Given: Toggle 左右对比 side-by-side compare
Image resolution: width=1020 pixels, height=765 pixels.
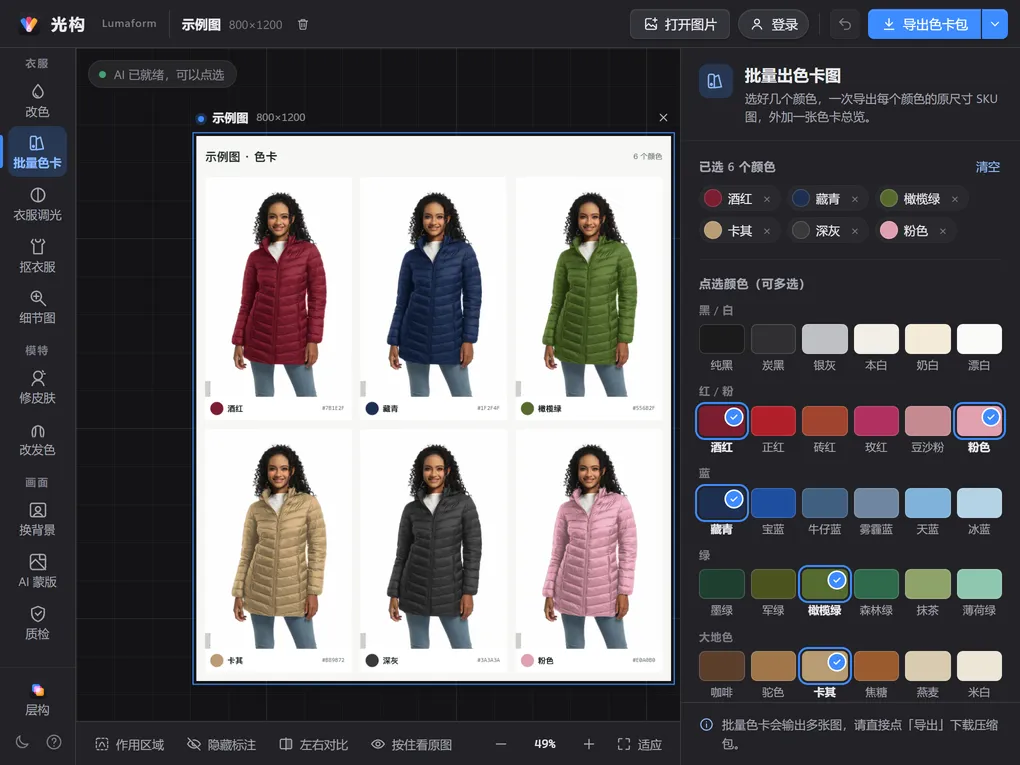Looking at the screenshot, I should (x=314, y=744).
